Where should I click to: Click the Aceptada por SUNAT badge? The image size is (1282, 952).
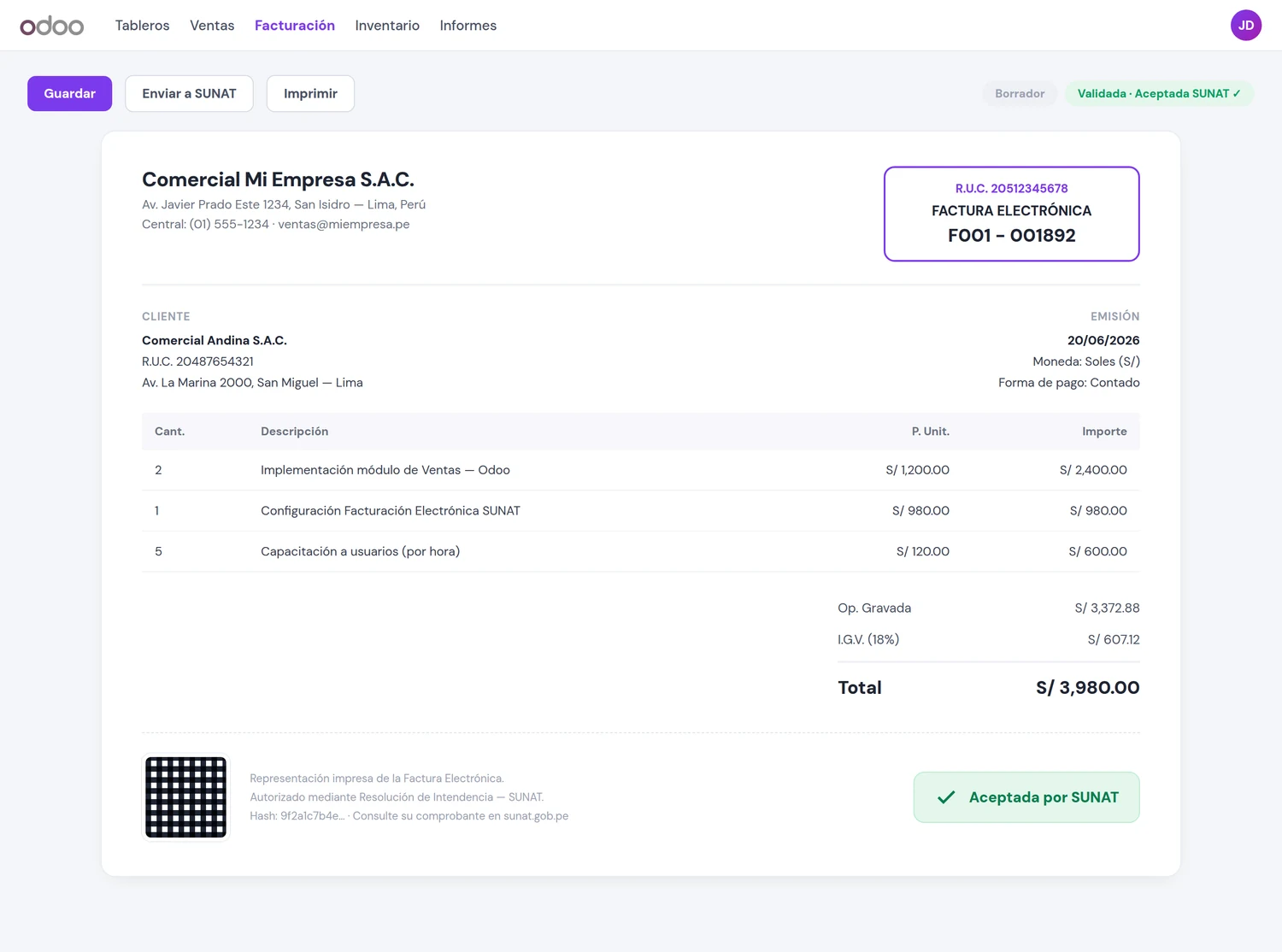pyautogui.click(x=1026, y=797)
